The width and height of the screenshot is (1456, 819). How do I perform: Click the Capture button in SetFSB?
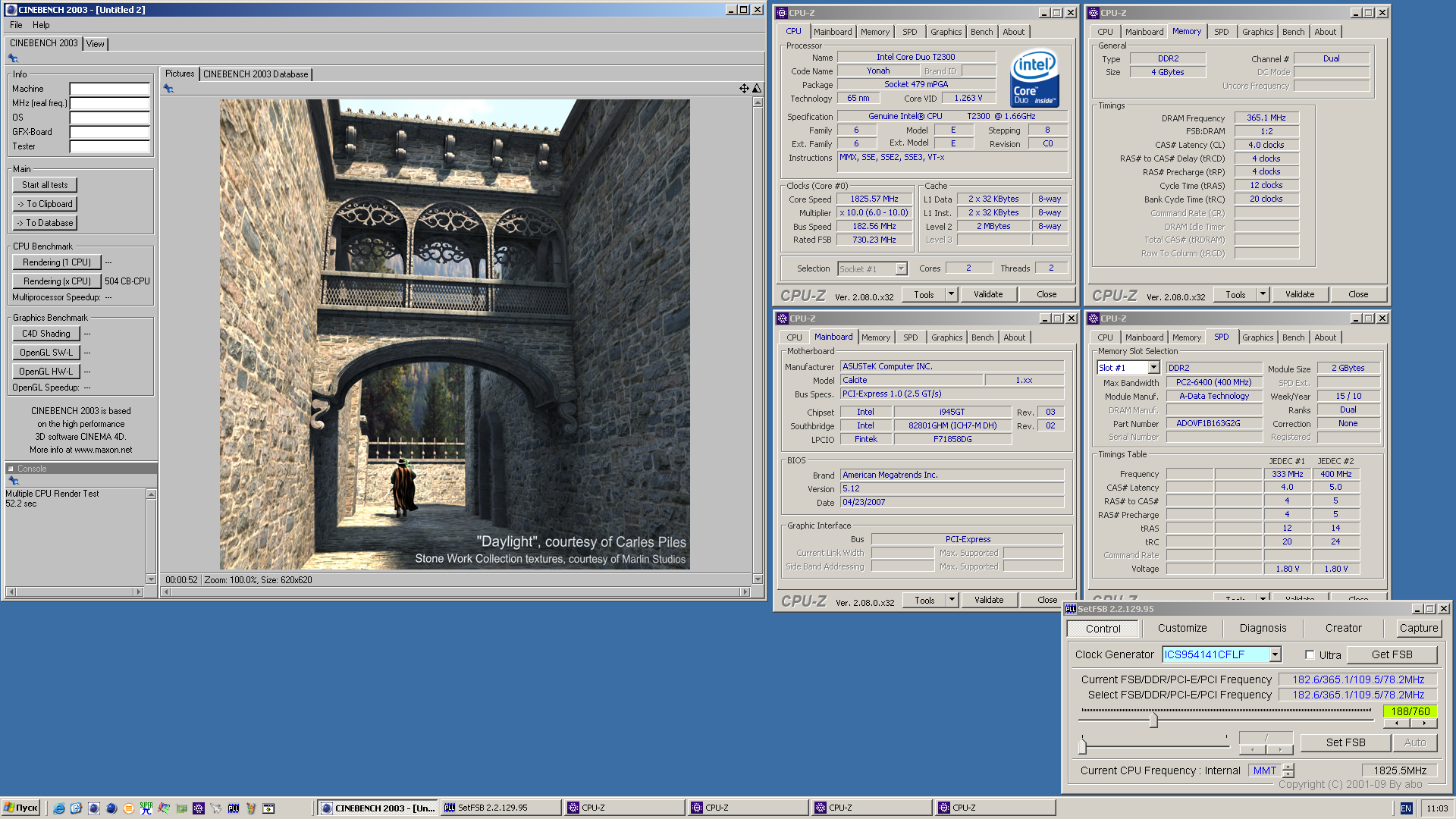tap(1418, 628)
